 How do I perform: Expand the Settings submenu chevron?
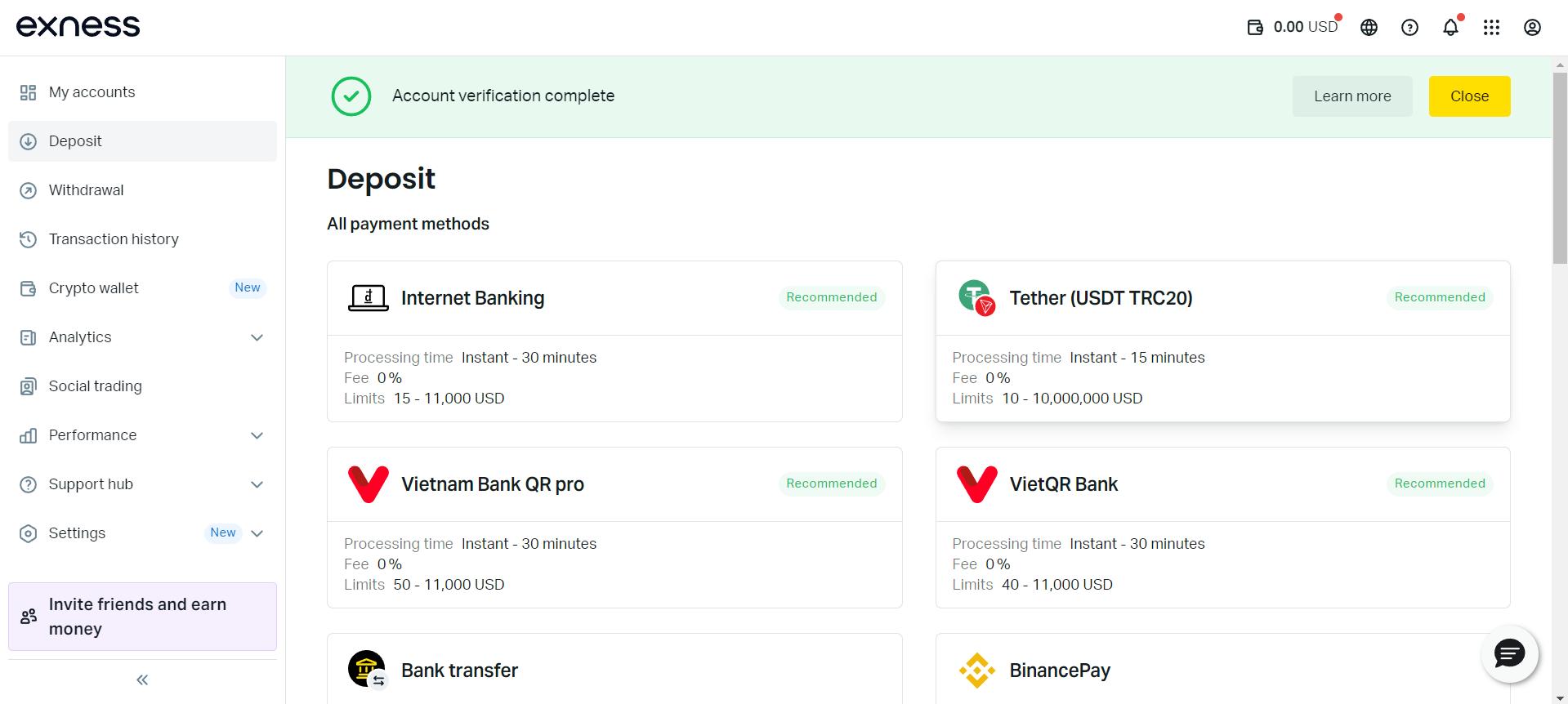click(257, 533)
